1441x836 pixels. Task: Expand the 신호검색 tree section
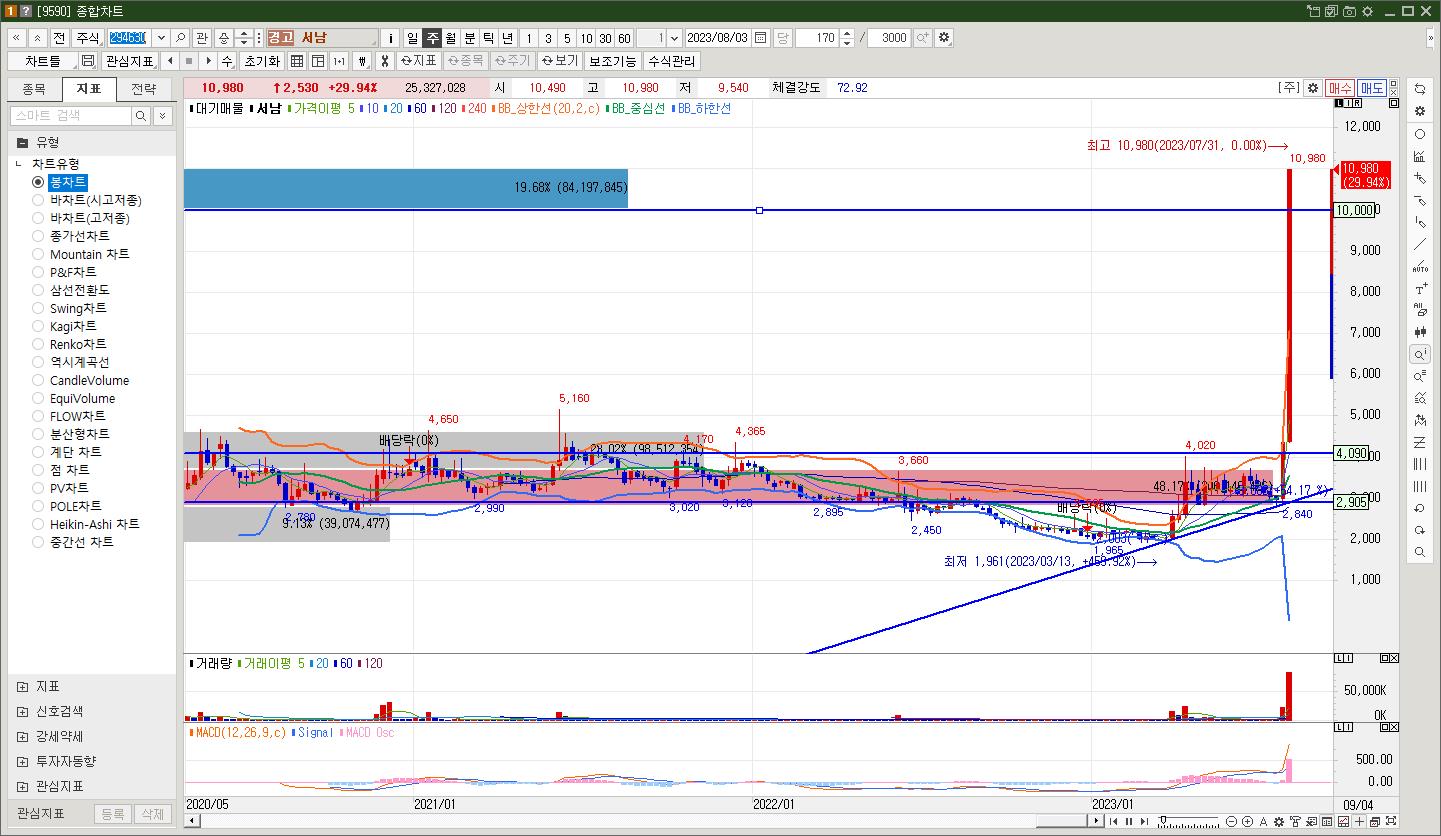coord(22,712)
